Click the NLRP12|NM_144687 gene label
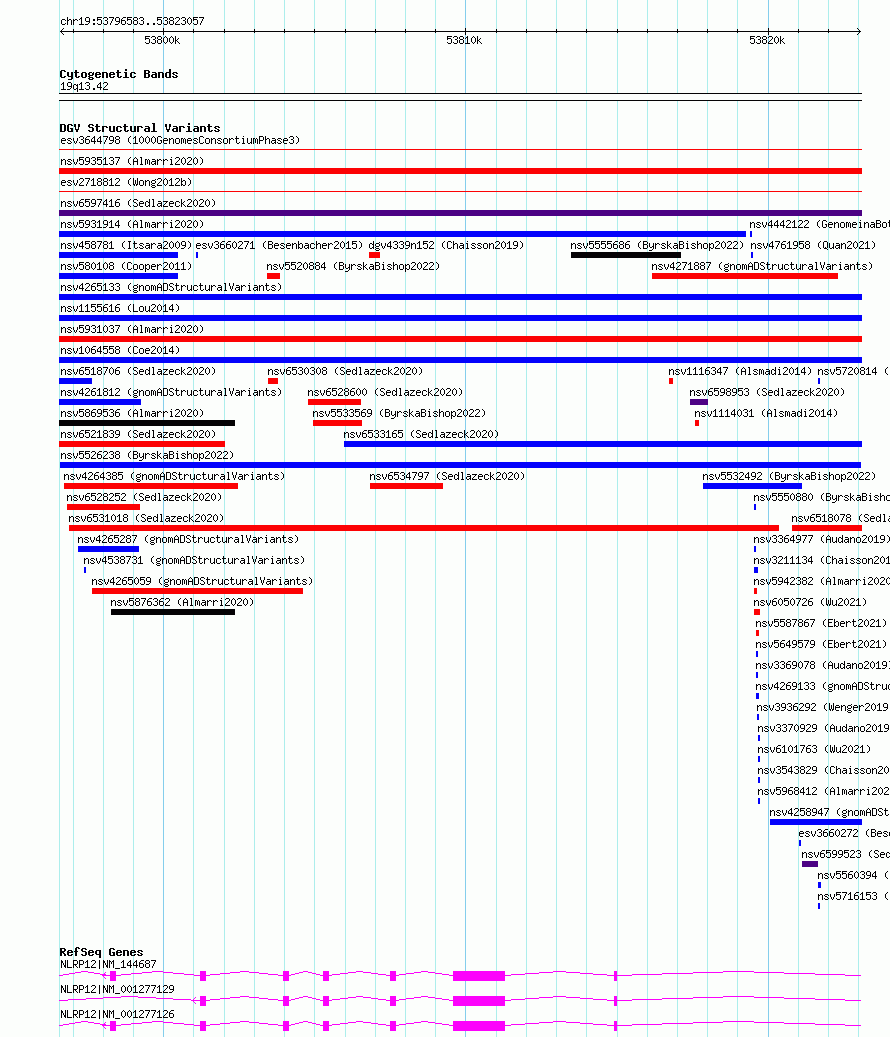Viewport: 890px width, 1037px height. coord(108,965)
